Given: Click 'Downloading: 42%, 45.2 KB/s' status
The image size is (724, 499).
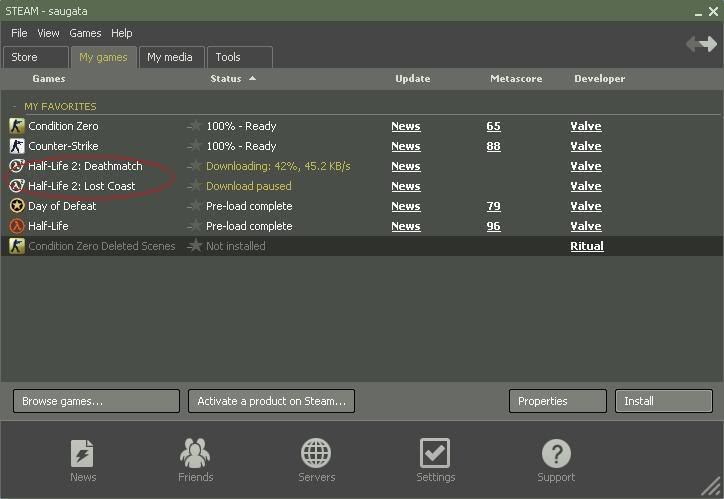Looking at the screenshot, I should pyautogui.click(x=278, y=166).
